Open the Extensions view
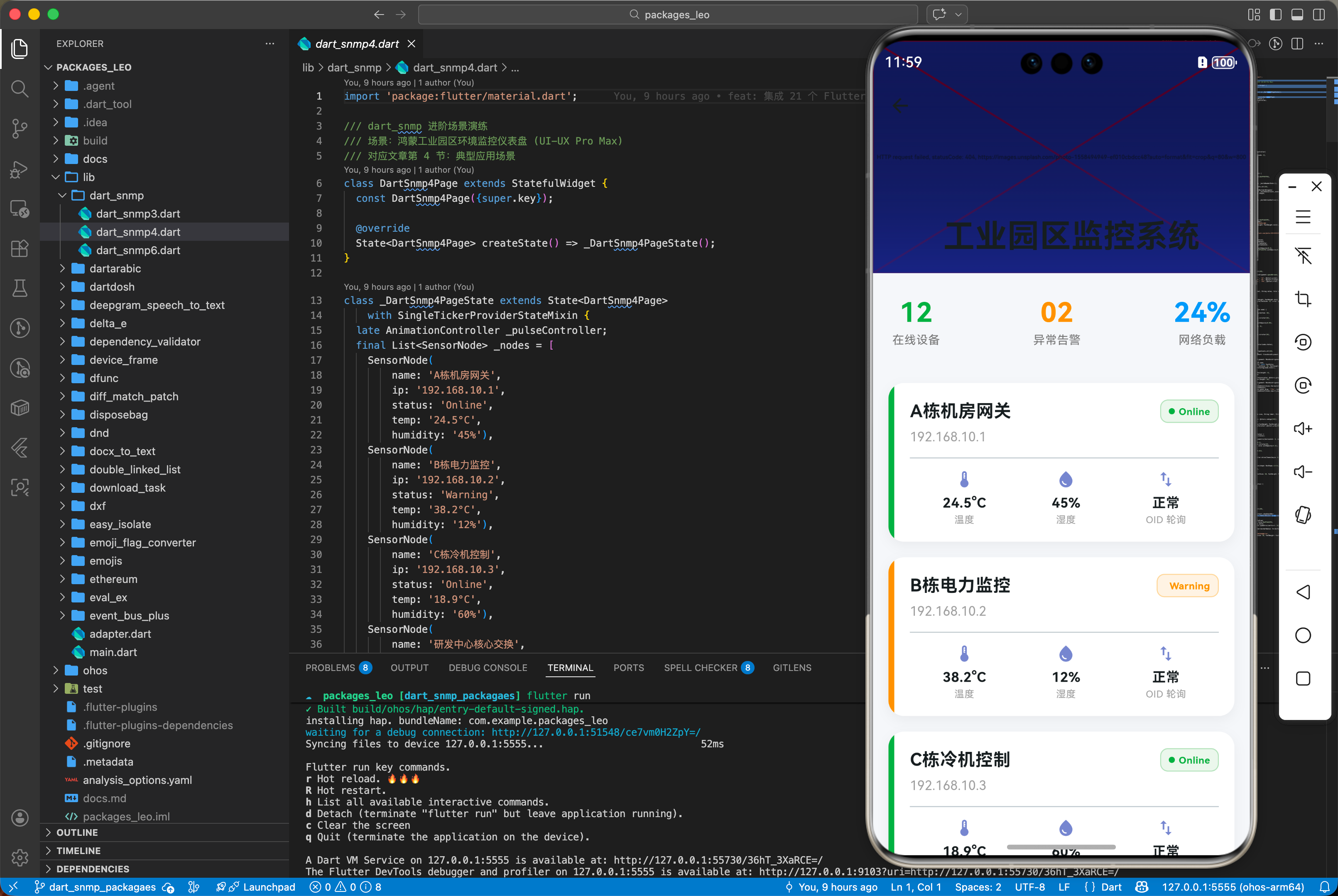 (x=20, y=249)
